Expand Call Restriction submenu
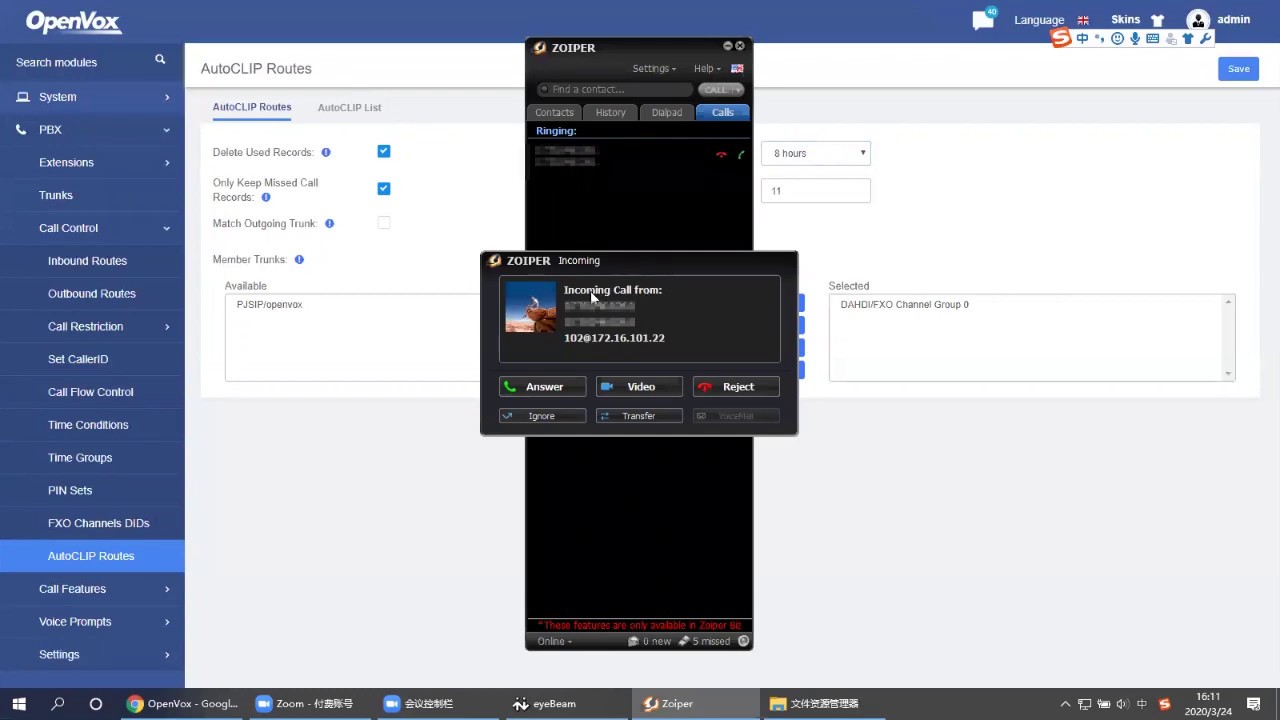This screenshot has width=1280, height=720. coord(92,326)
